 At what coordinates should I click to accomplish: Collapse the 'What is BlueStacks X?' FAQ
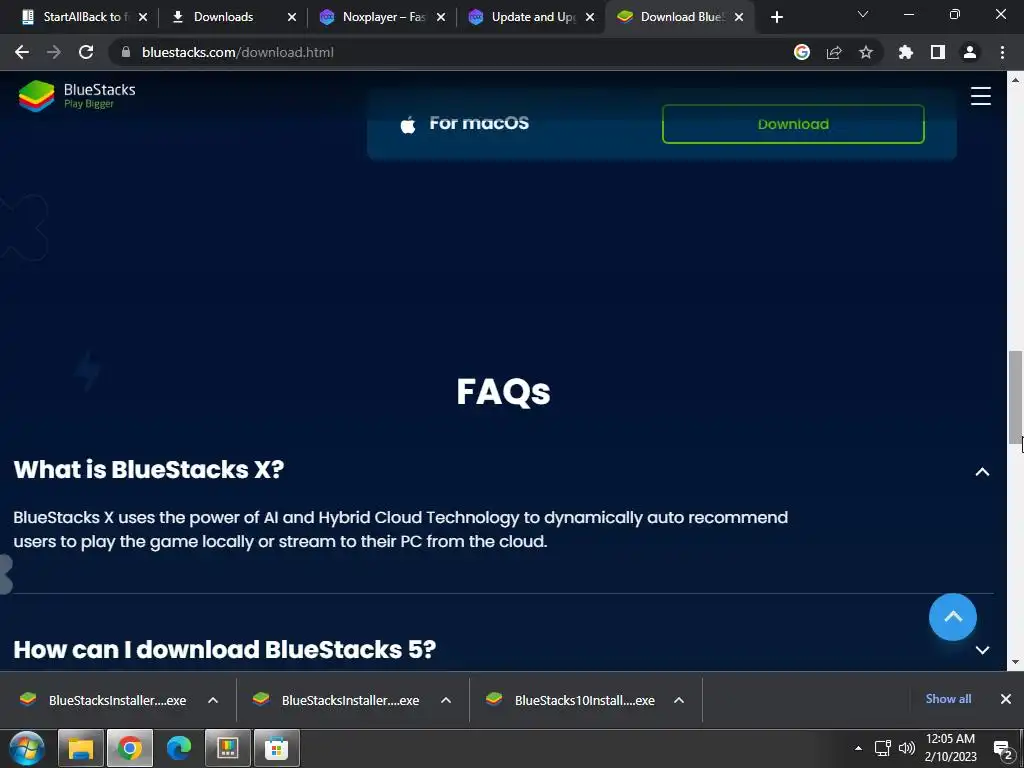pyautogui.click(x=982, y=472)
